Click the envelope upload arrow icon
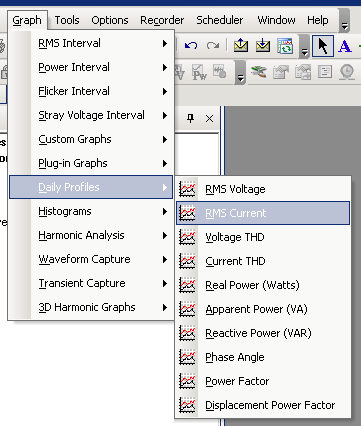 [241, 45]
